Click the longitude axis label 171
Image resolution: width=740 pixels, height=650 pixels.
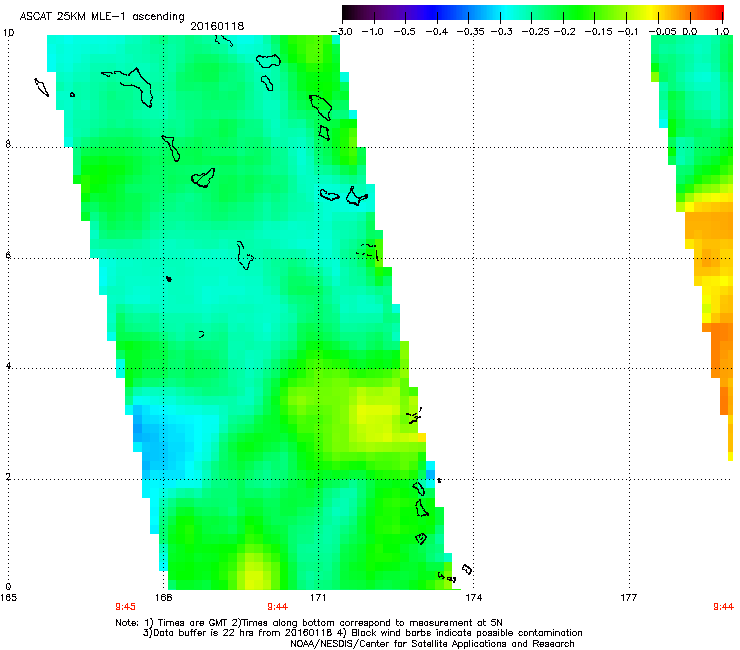point(318,598)
